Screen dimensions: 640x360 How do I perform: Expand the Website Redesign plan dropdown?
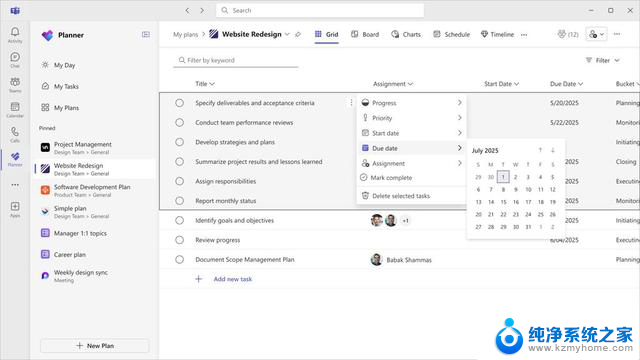point(287,35)
